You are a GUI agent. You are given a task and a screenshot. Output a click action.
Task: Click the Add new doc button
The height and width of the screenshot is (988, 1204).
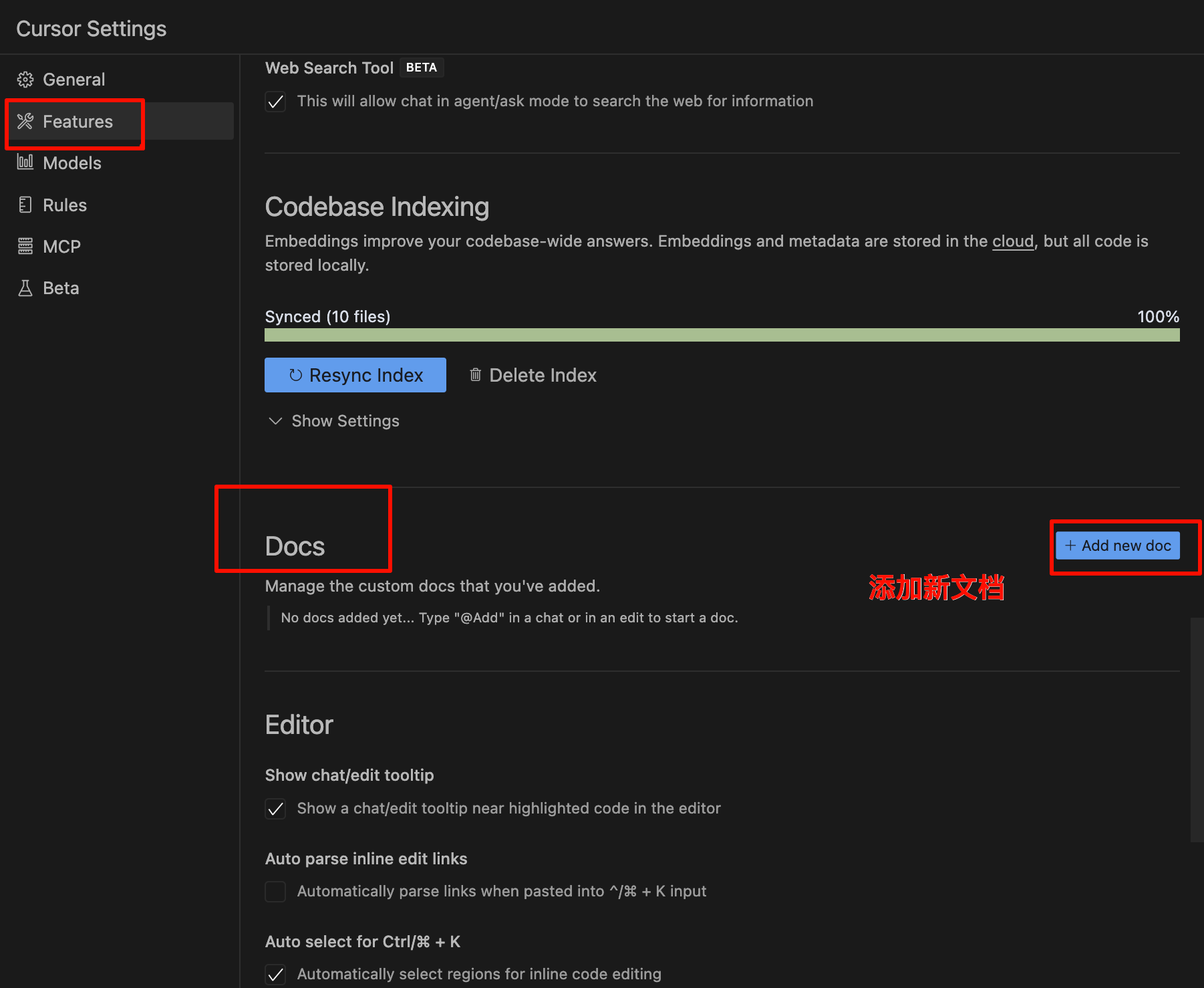tap(1118, 545)
